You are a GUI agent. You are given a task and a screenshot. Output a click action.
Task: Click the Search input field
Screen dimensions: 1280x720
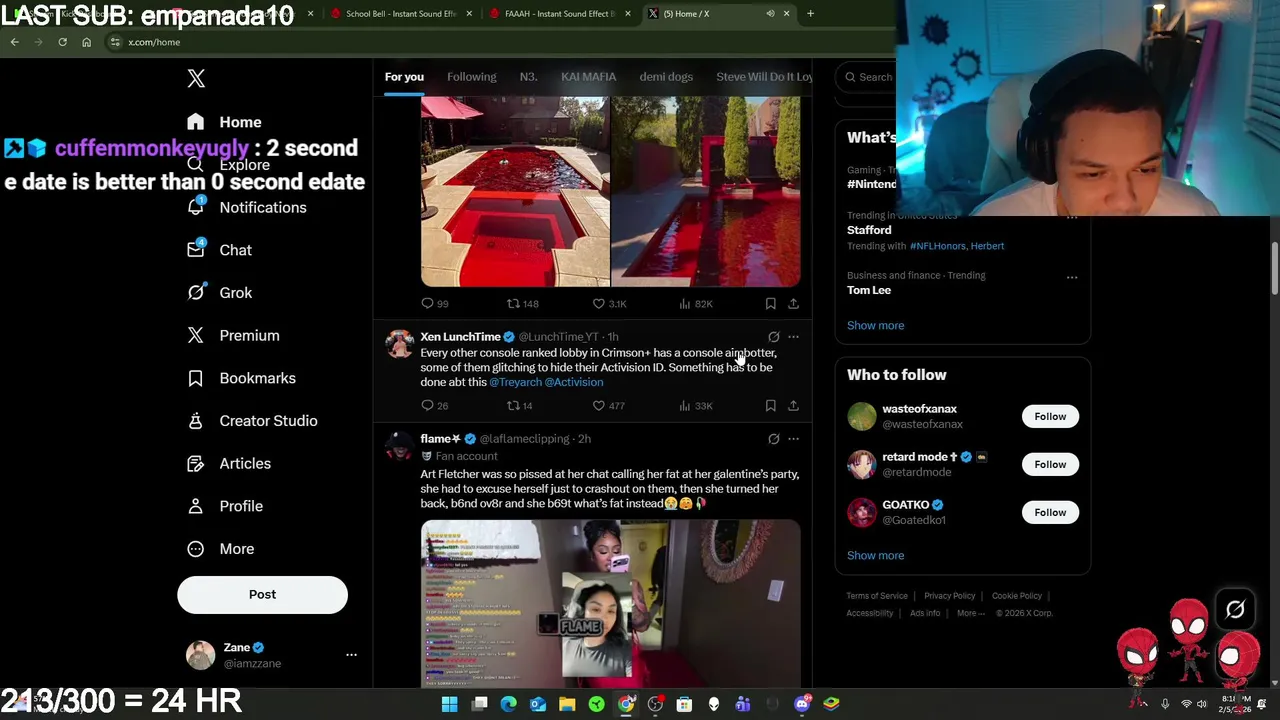(x=866, y=77)
